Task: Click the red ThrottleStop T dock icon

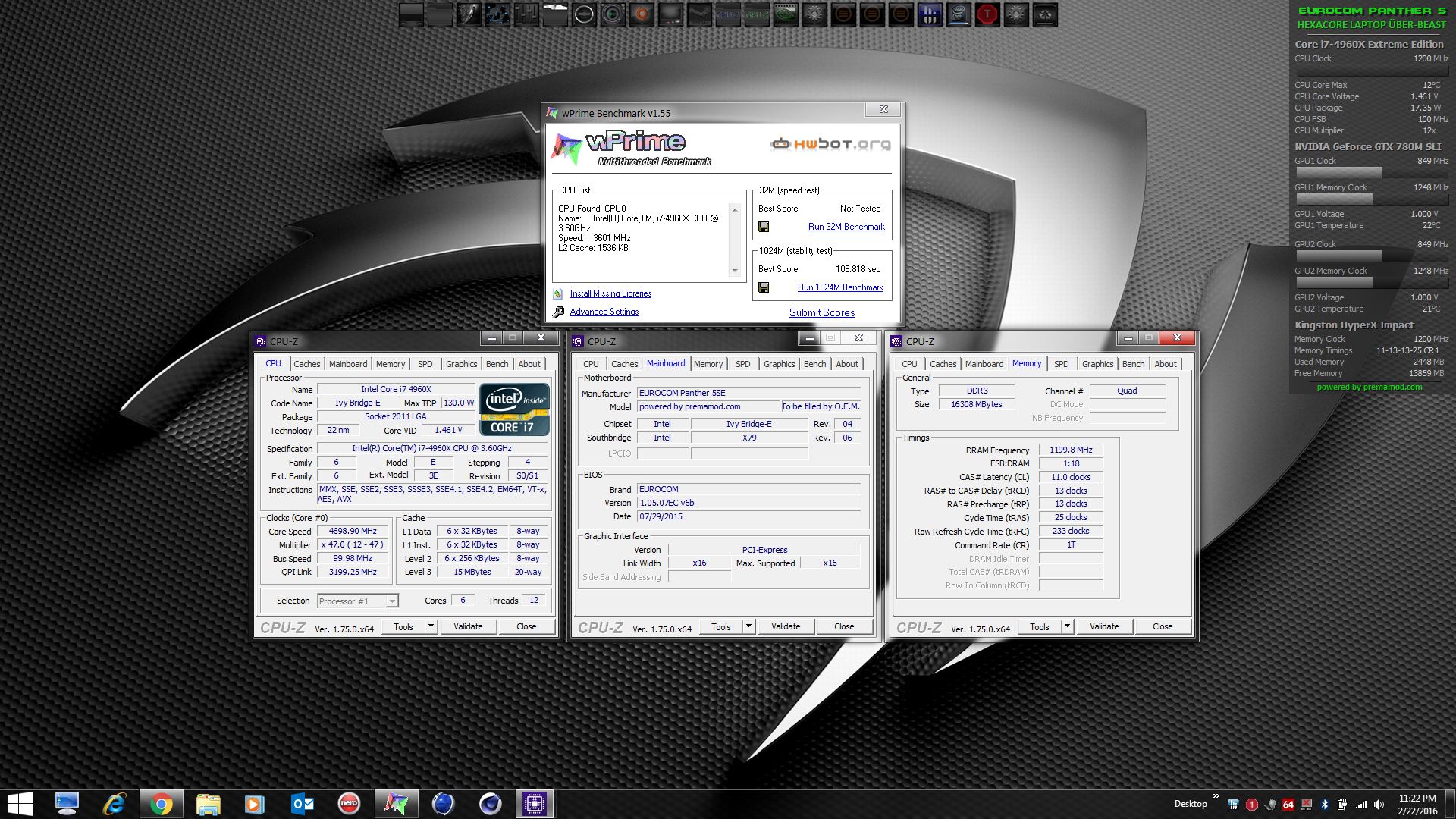Action: (x=987, y=14)
